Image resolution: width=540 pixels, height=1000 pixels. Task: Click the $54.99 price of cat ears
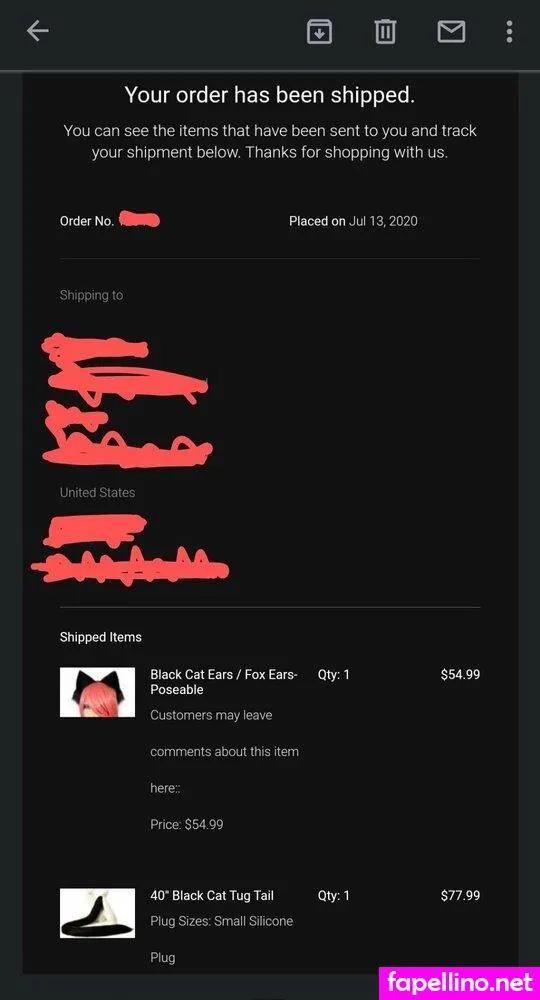460,674
